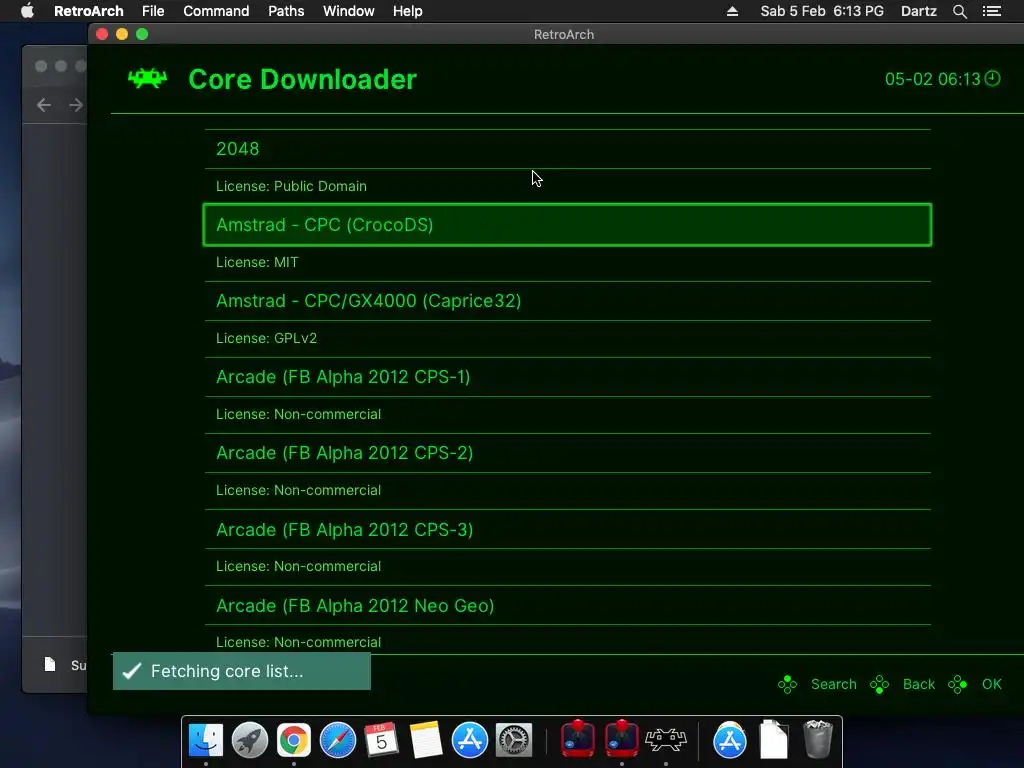Image resolution: width=1024 pixels, height=768 pixels.
Task: Click the RetroArch window title bar text
Action: point(564,35)
